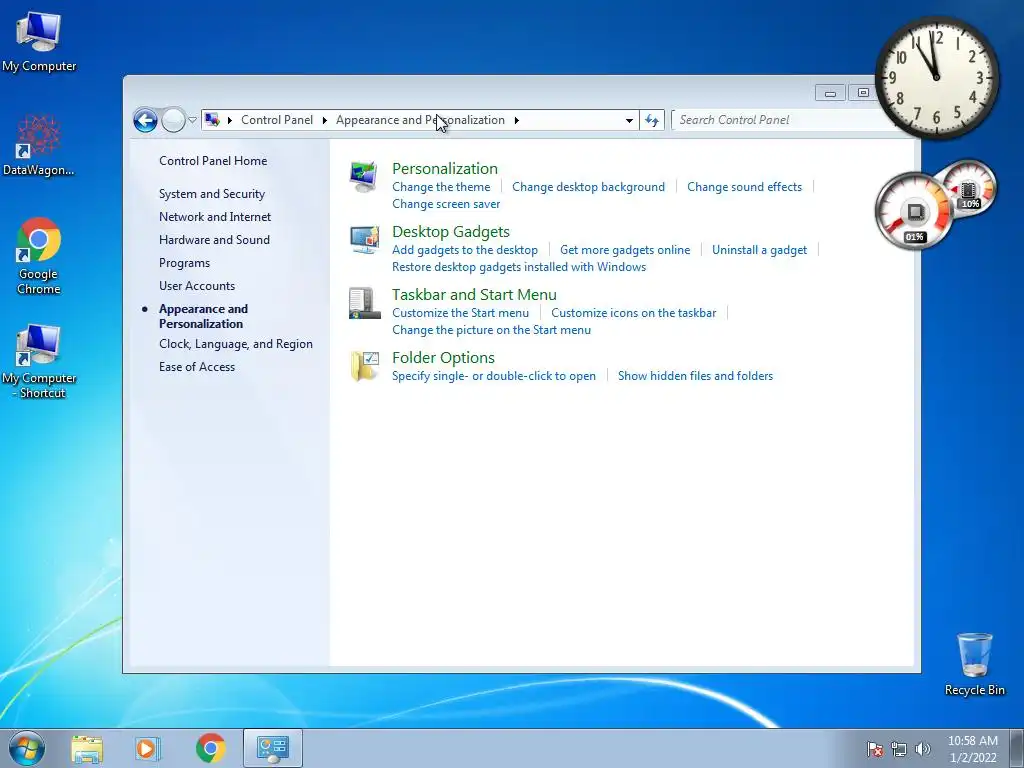This screenshot has width=1024, height=768.
Task: Open Ease of Access in sidebar
Action: click(197, 367)
